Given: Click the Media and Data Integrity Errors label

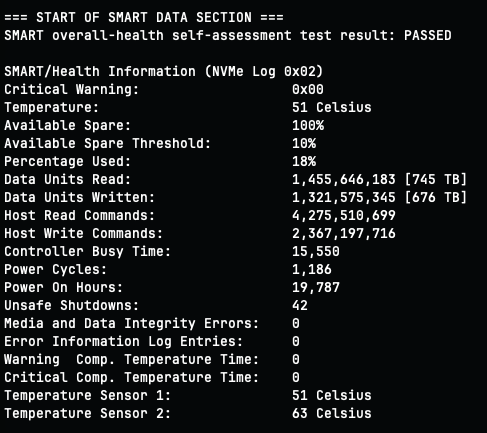Looking at the screenshot, I should pyautogui.click(x=132, y=323).
